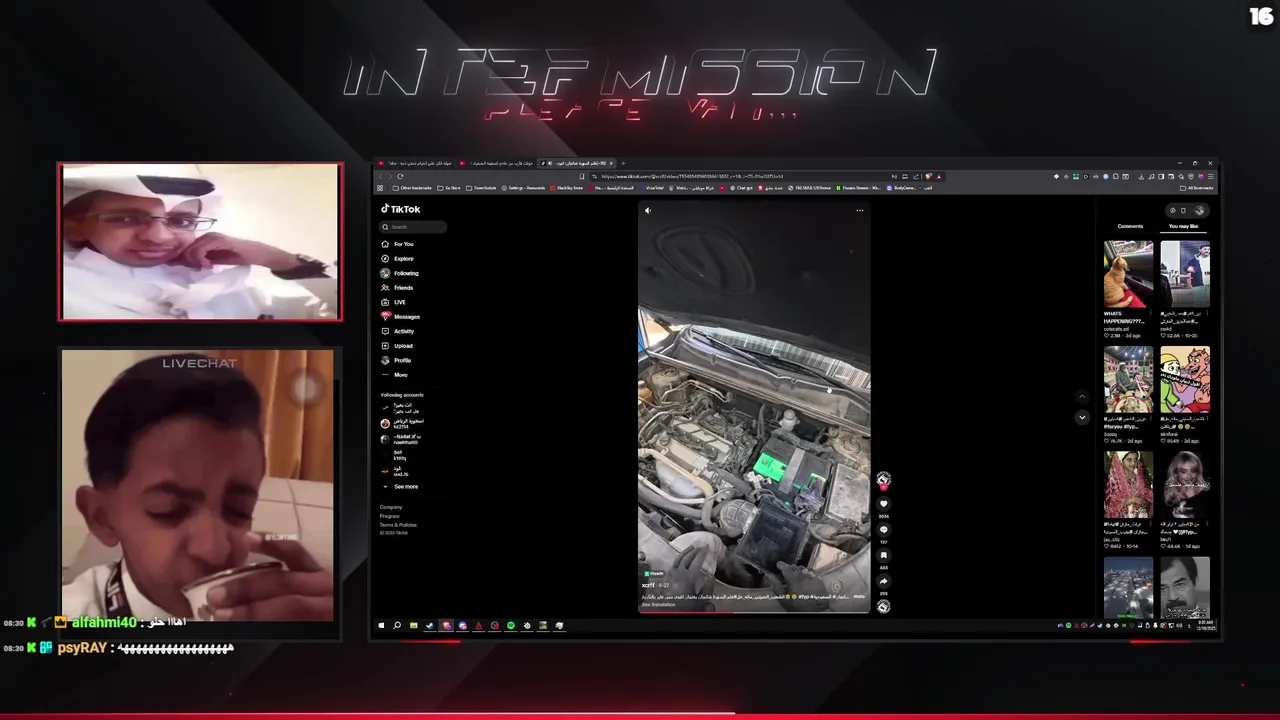This screenshot has height=720, width=1280.
Task: Open profile avatar in top right pill
Action: click(x=1200, y=211)
